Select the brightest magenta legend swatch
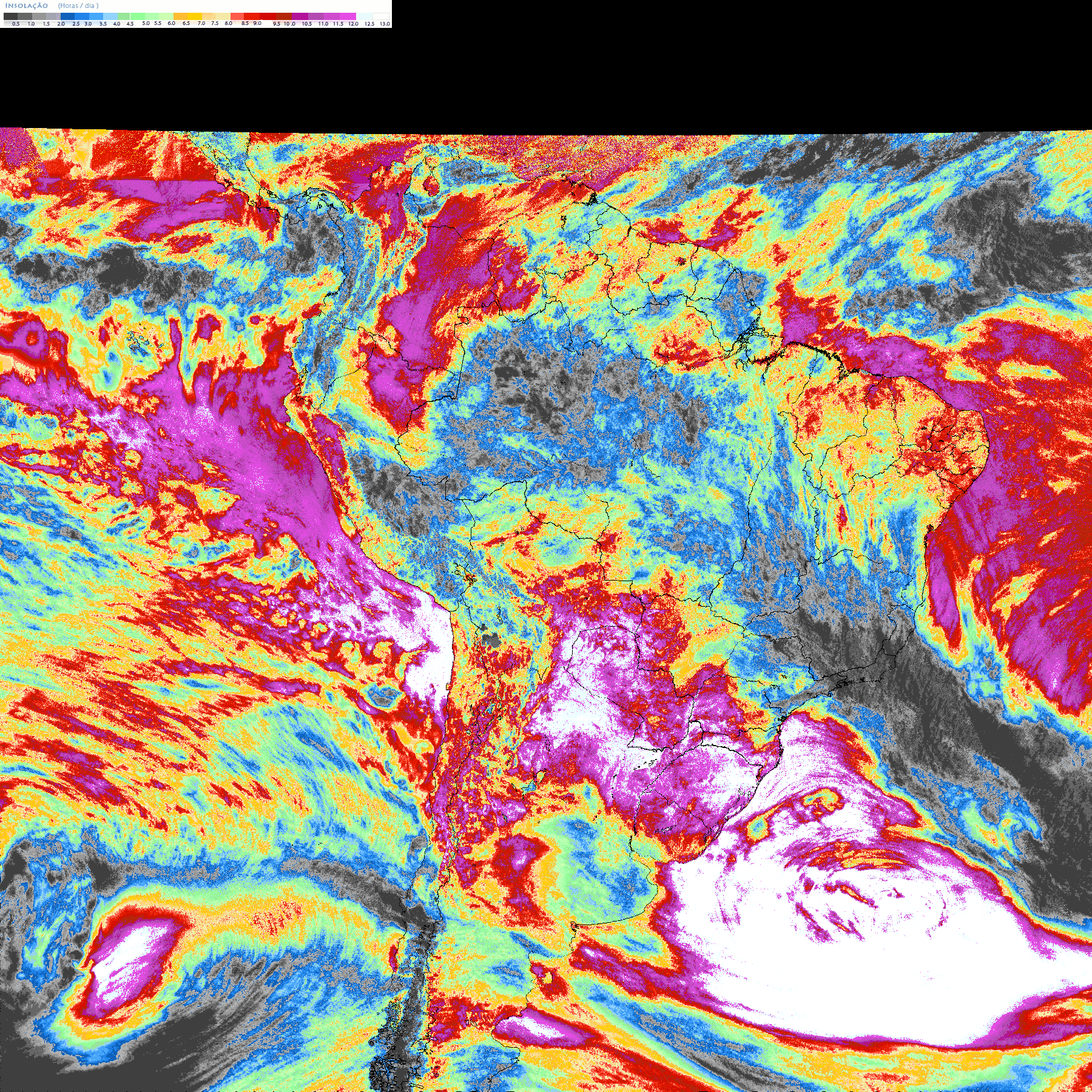This screenshot has height=1092, width=1092. tap(348, 16)
